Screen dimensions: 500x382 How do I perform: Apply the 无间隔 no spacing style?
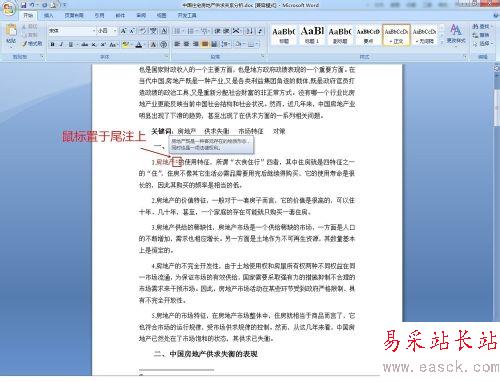point(424,35)
